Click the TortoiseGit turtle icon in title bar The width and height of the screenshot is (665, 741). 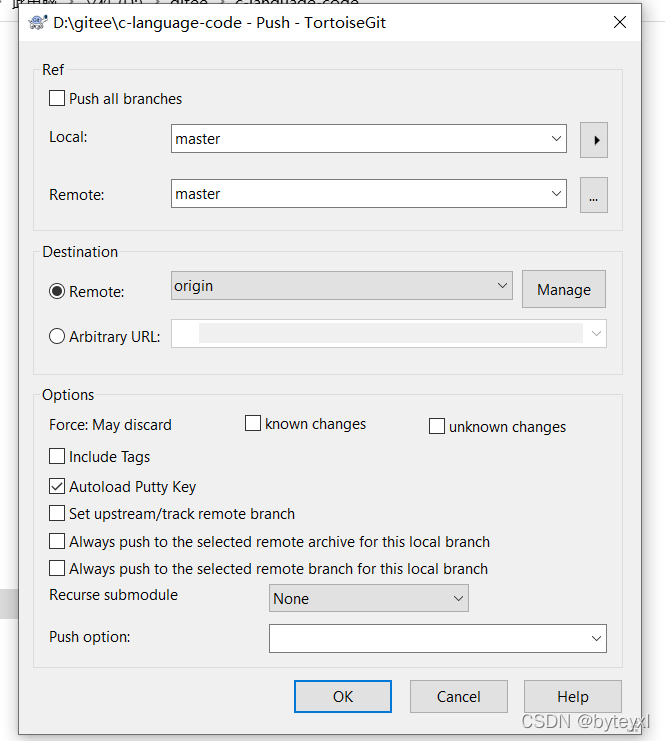coord(38,22)
